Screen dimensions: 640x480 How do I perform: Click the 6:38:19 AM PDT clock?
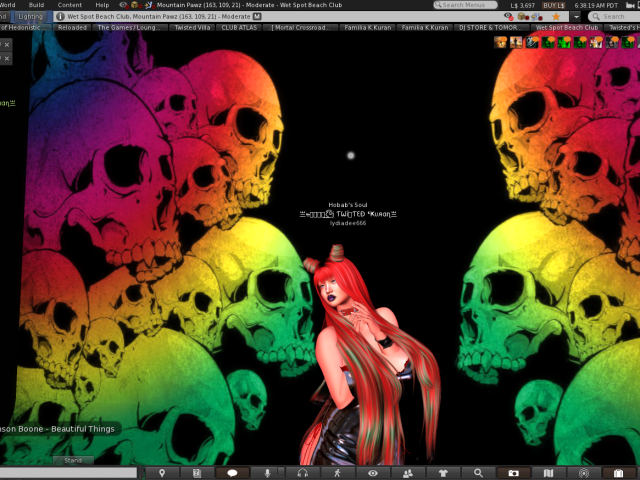coord(596,5)
